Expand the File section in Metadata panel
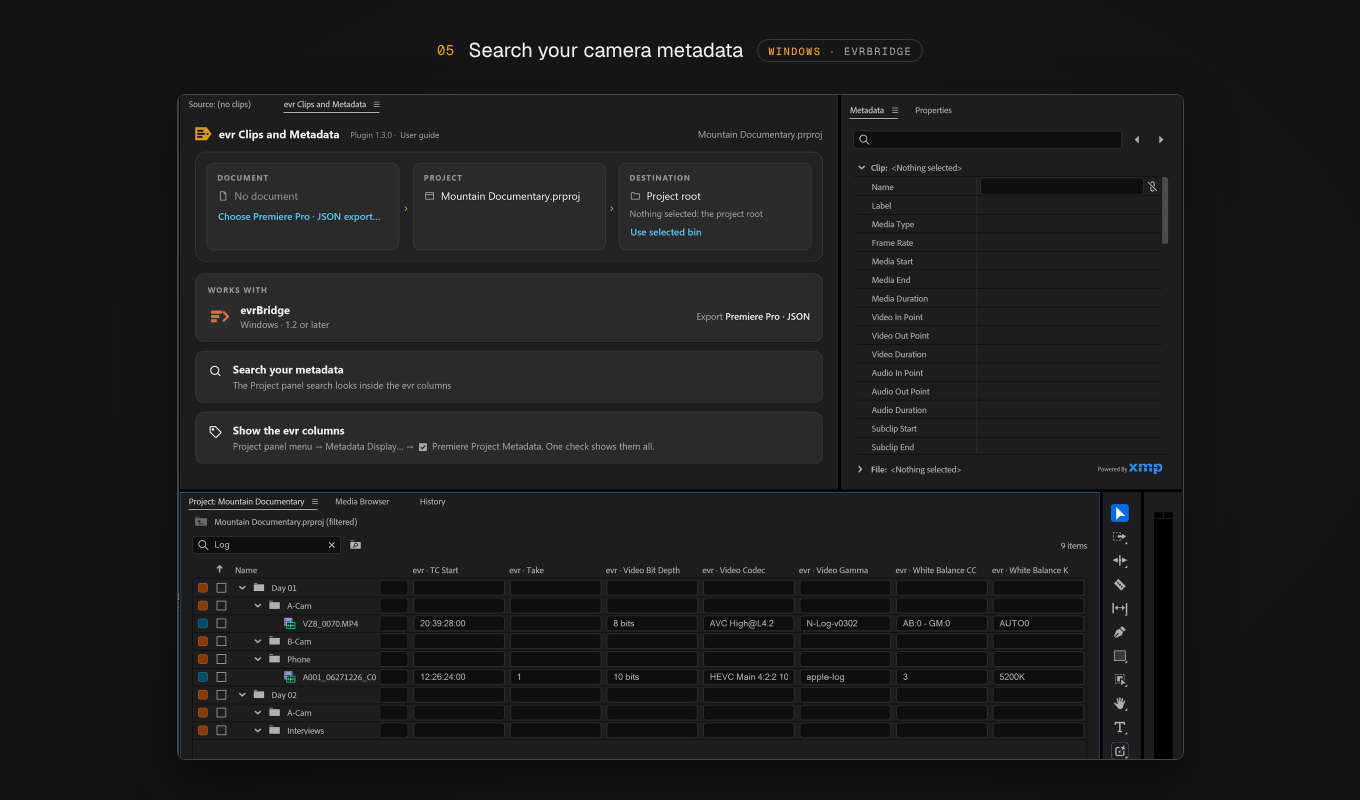This screenshot has width=1360, height=800. [x=860, y=469]
